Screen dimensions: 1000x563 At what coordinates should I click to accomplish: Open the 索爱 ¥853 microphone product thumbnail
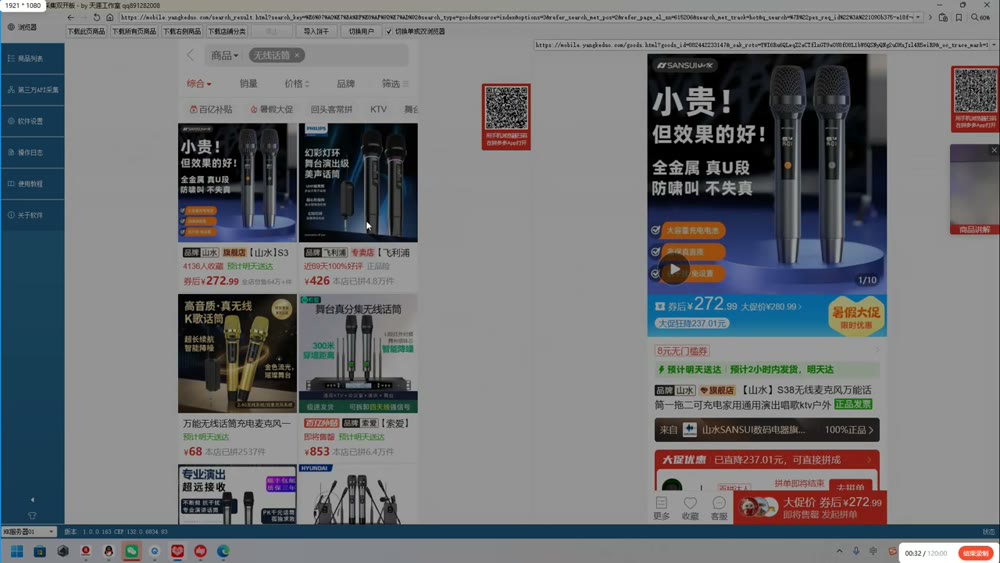[x=358, y=353]
